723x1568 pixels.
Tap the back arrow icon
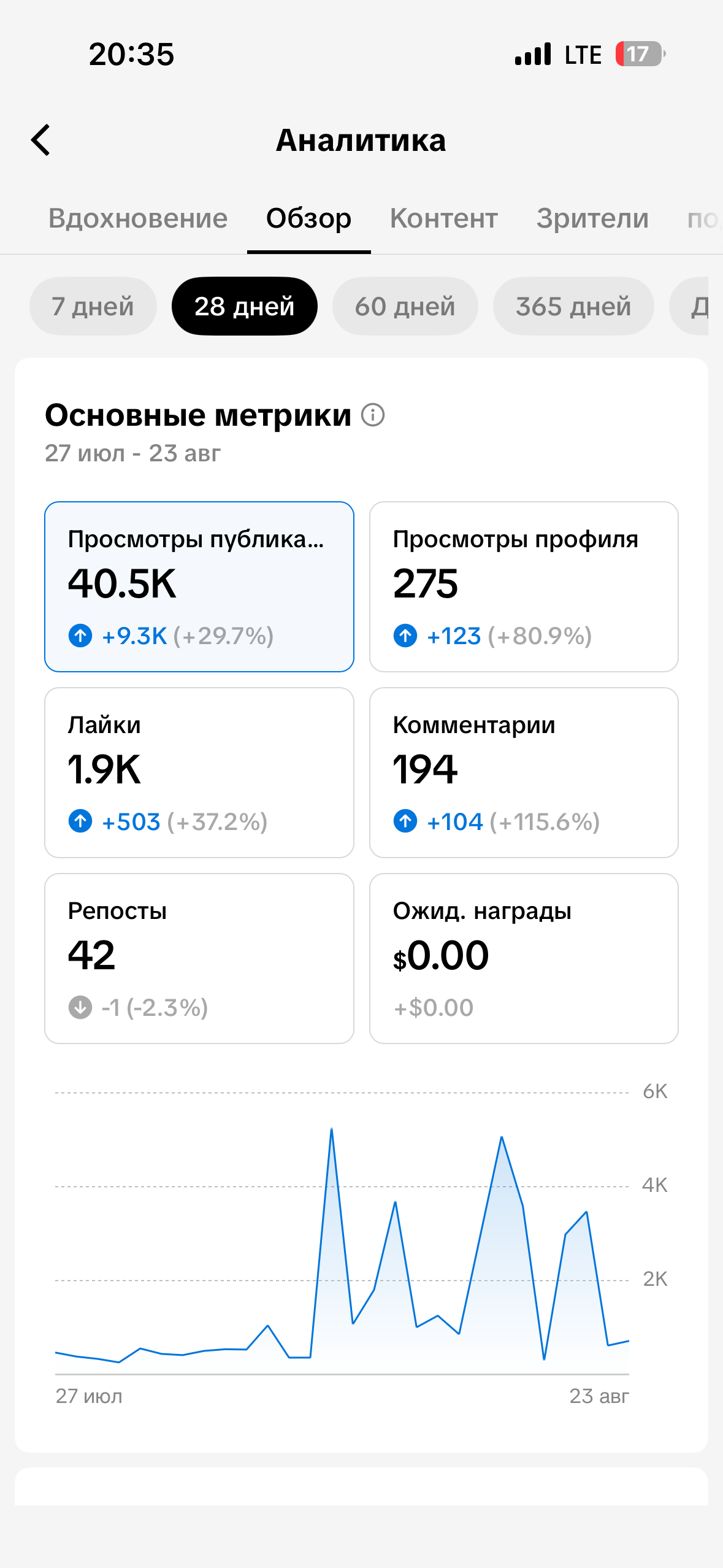point(40,140)
